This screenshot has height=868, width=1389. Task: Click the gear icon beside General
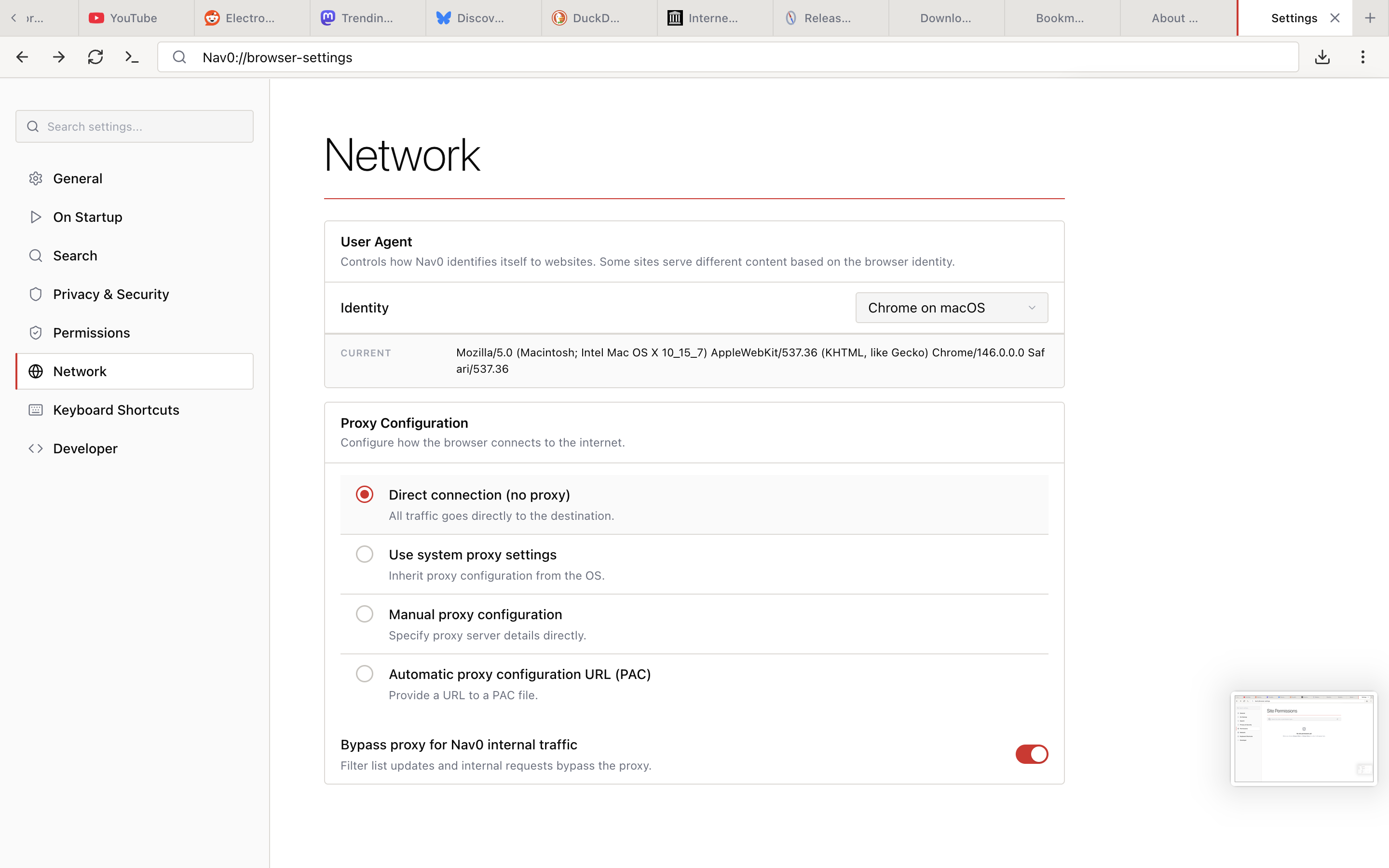[36, 178]
